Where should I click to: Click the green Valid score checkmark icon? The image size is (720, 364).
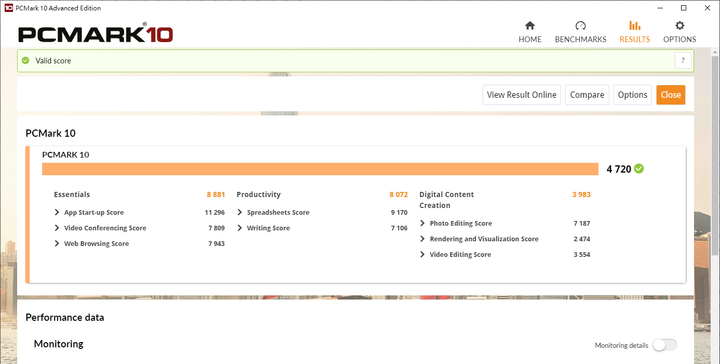click(x=26, y=61)
